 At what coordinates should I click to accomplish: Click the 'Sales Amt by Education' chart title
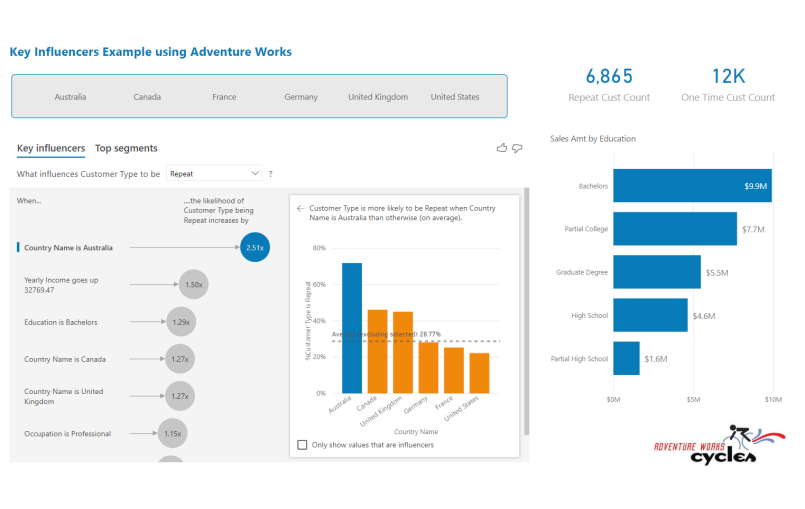592,139
